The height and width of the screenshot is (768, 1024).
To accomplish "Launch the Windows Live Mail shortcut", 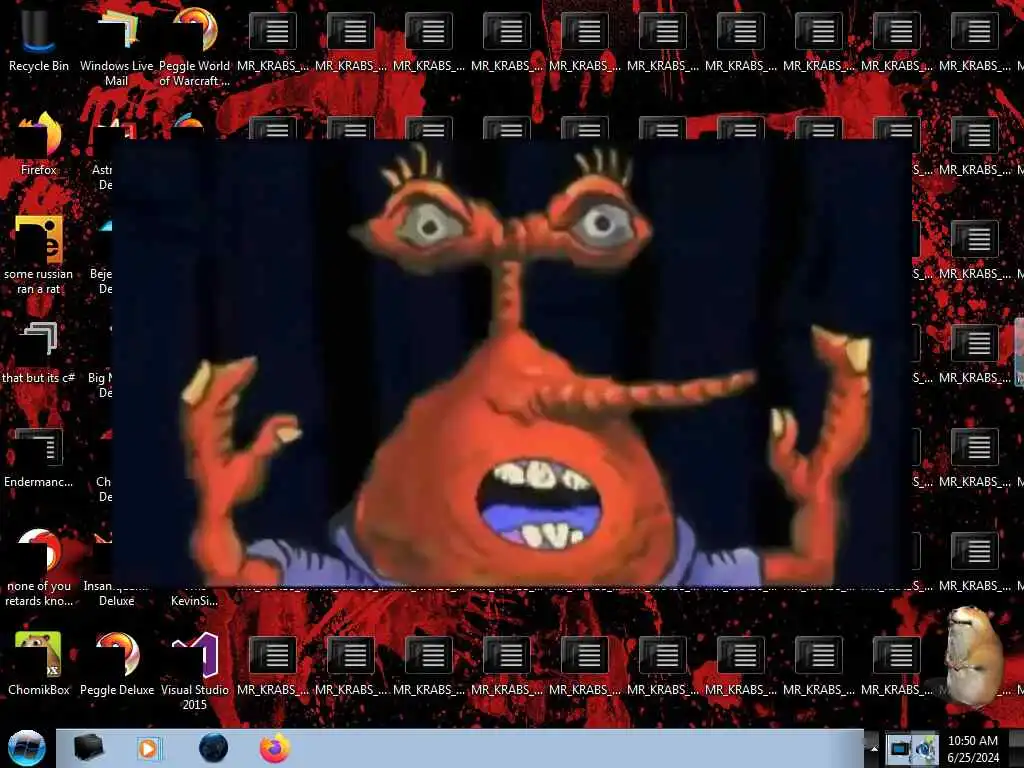I will click(x=116, y=47).
